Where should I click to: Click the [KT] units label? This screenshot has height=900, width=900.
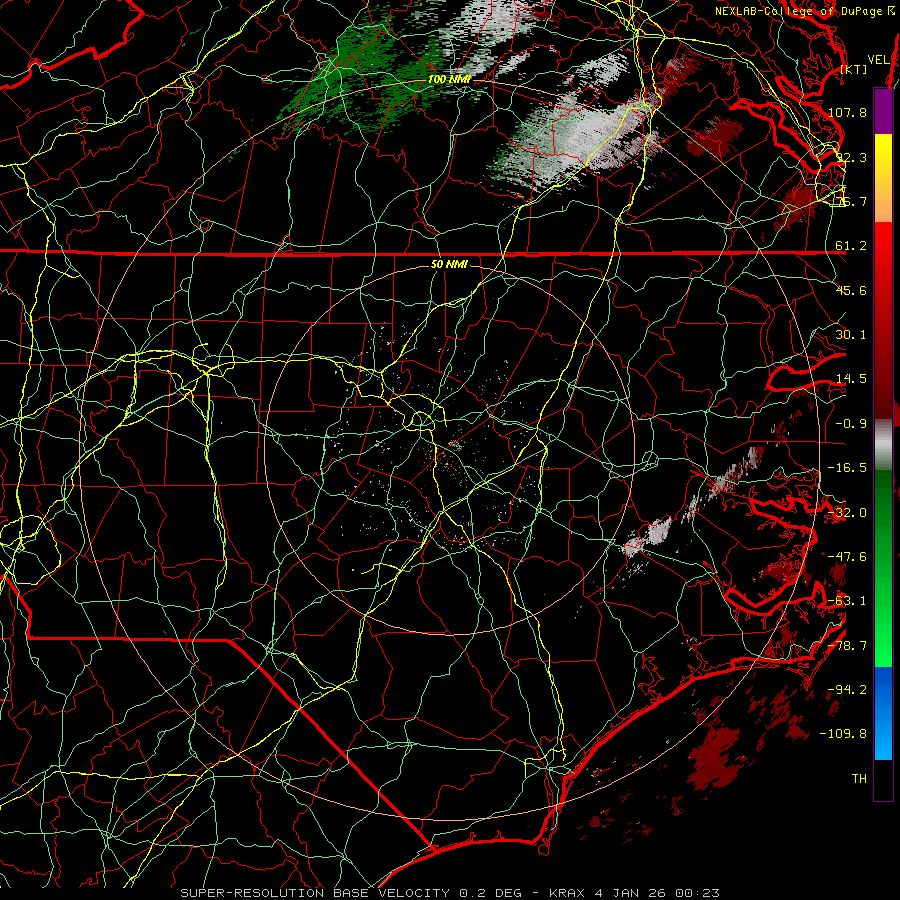pyautogui.click(x=854, y=69)
